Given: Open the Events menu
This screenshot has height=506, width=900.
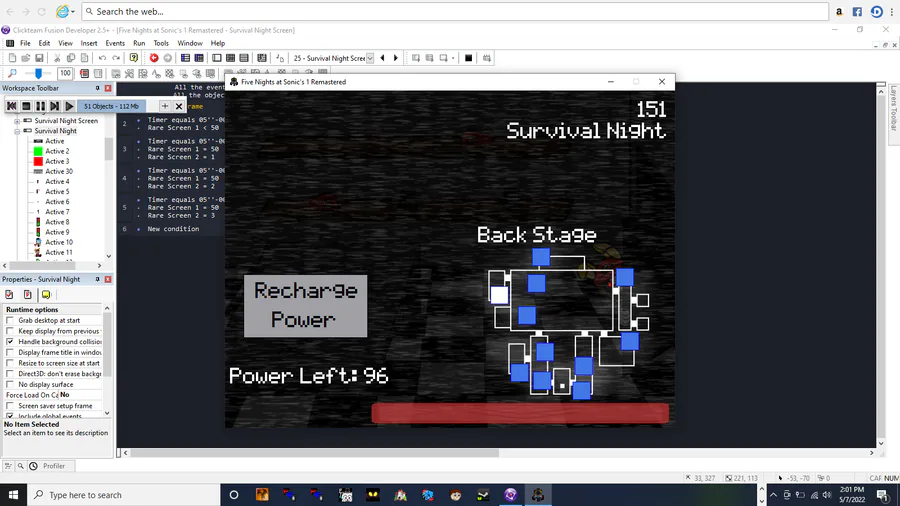Looking at the screenshot, I should pos(115,43).
